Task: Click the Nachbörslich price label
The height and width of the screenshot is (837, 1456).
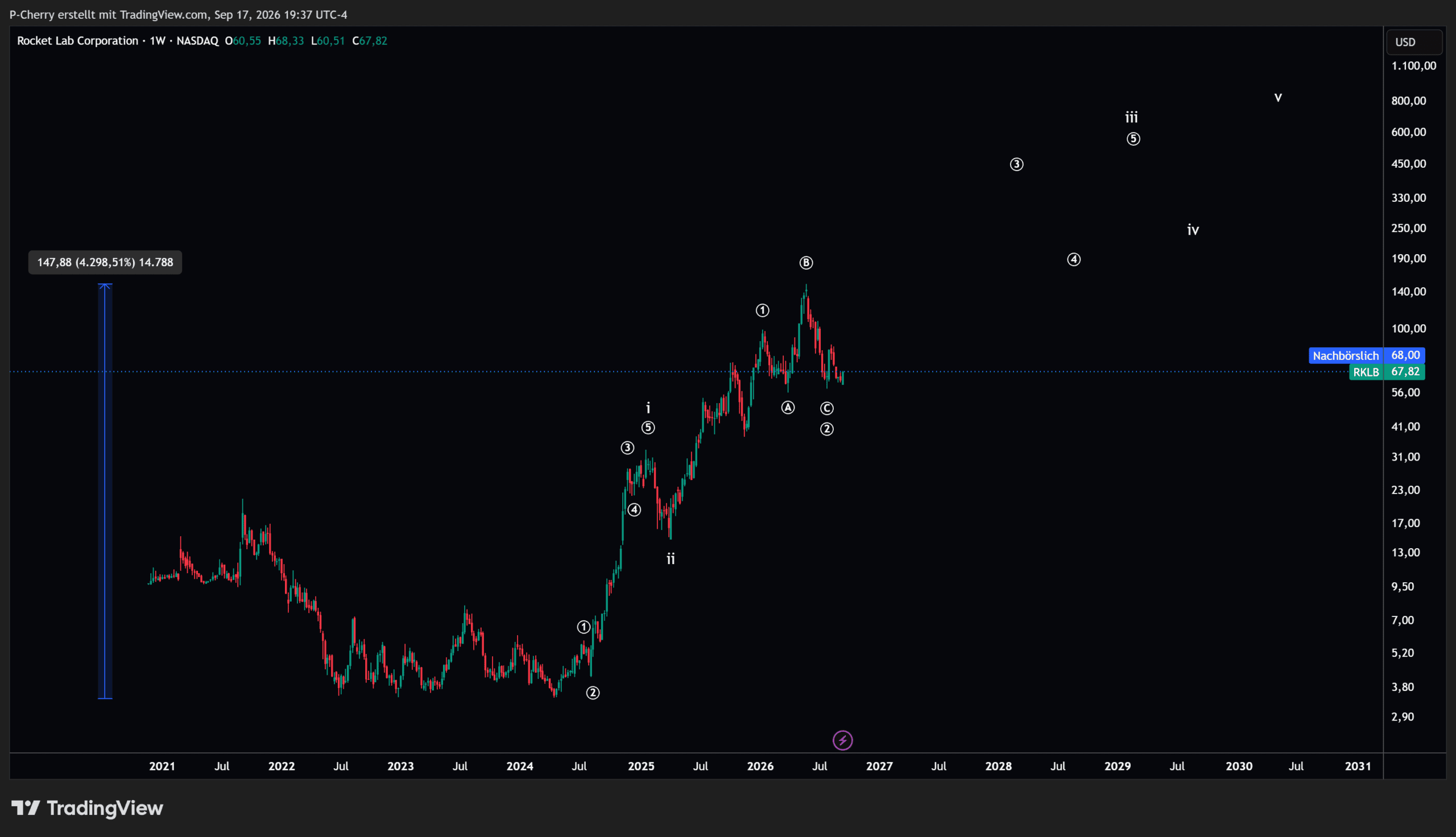Action: pyautogui.click(x=1346, y=355)
